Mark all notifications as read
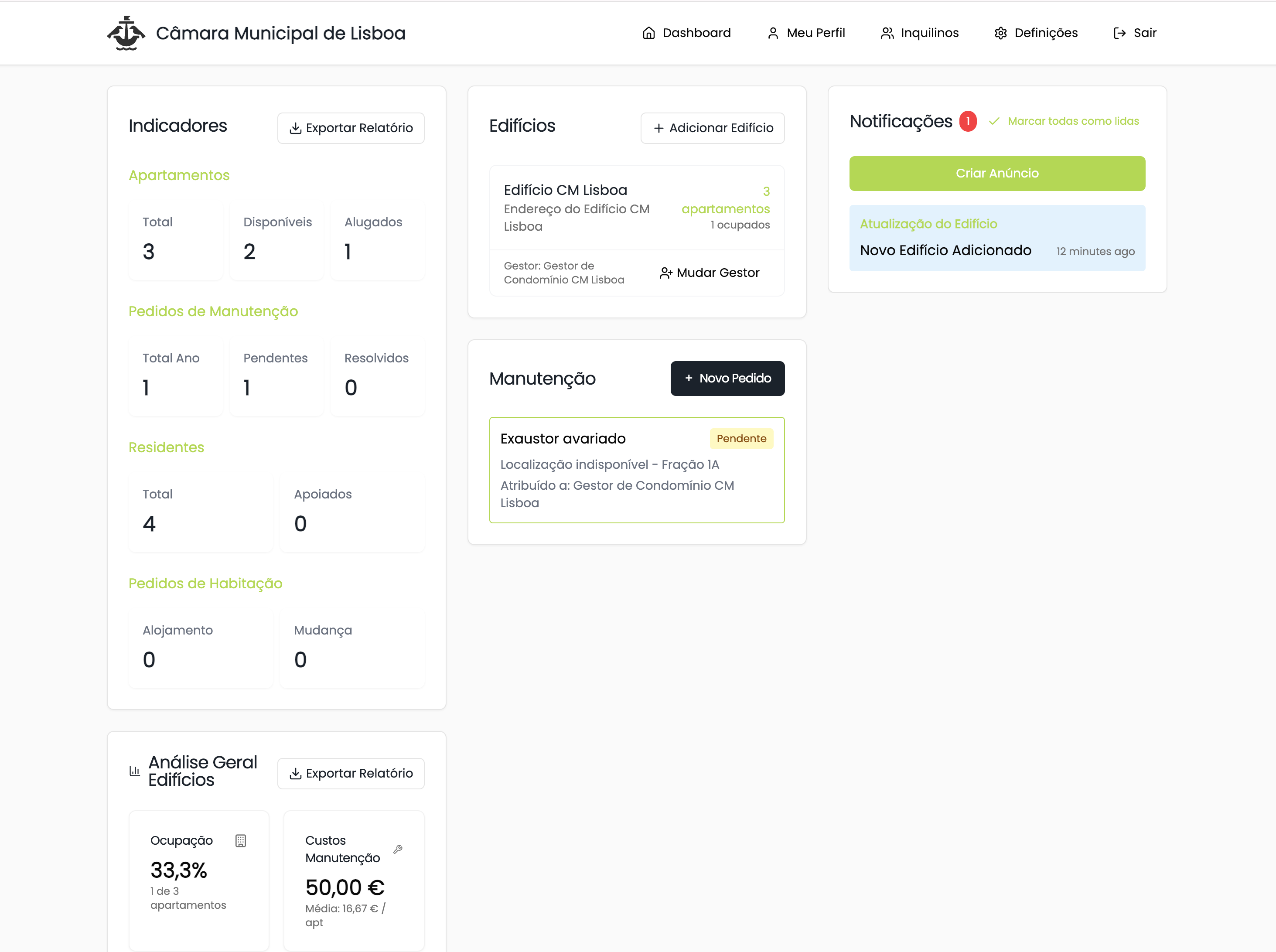 [1064, 121]
